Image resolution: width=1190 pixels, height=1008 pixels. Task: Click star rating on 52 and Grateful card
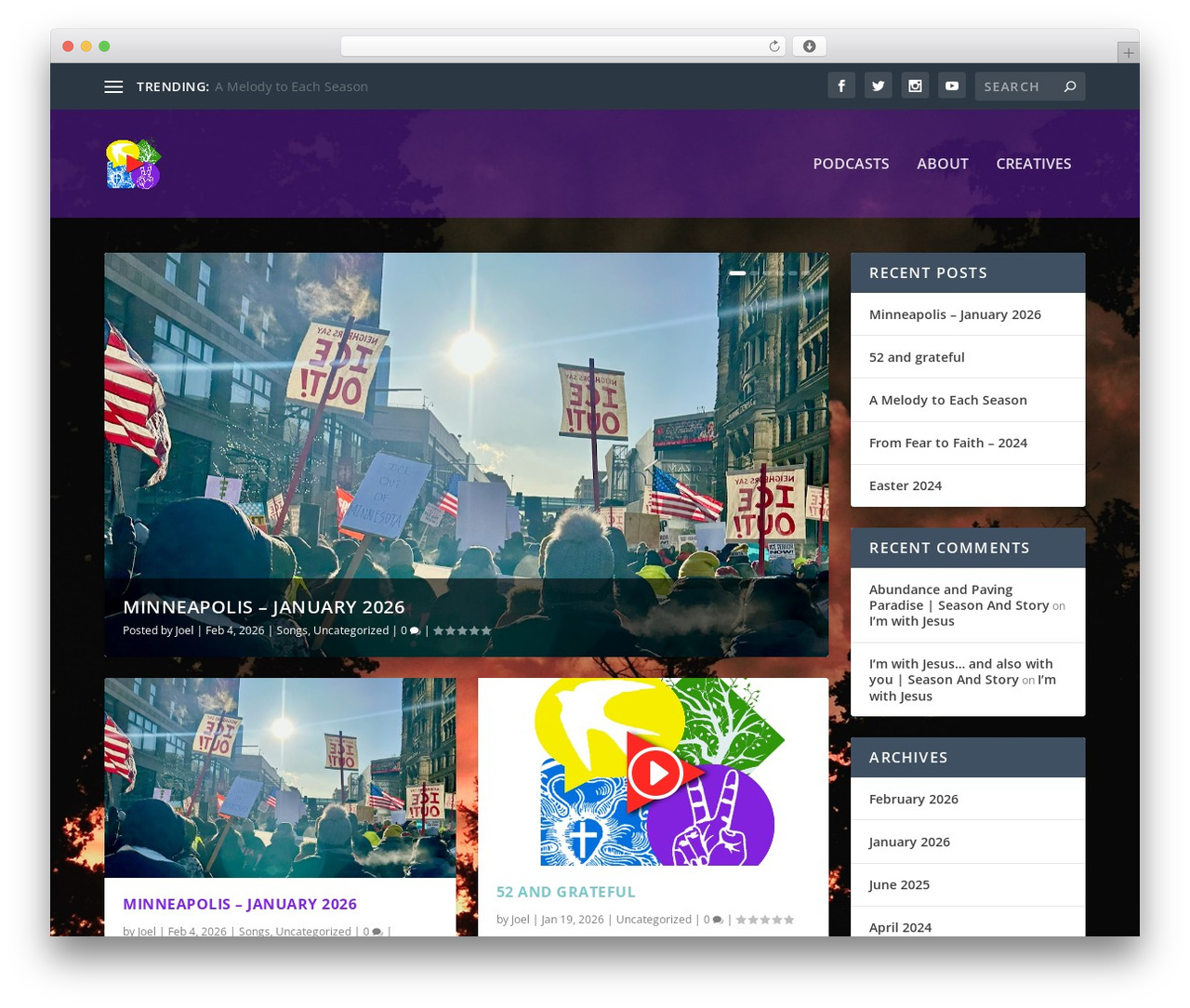click(x=765, y=920)
